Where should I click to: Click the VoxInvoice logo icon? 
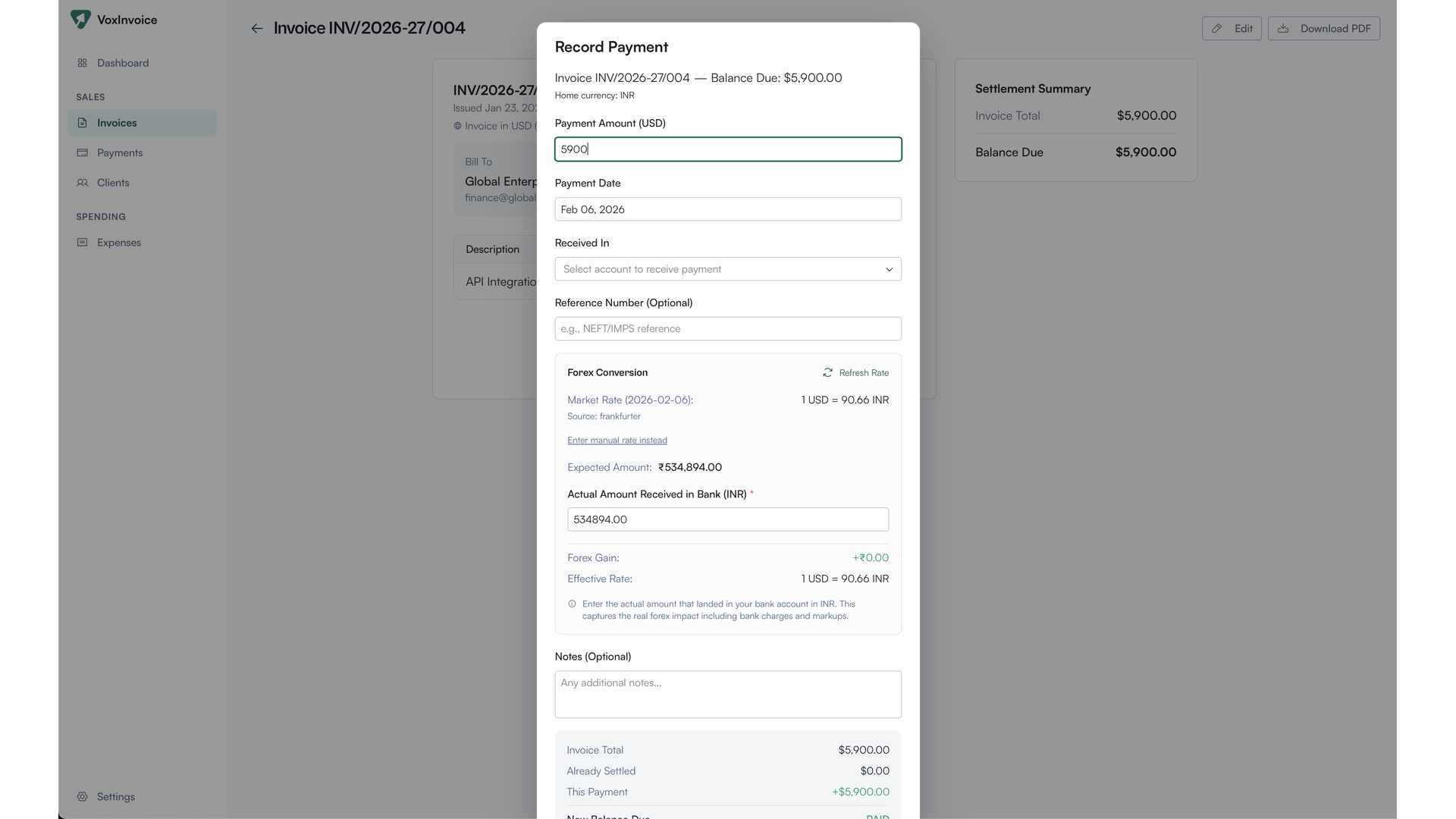pyautogui.click(x=80, y=19)
